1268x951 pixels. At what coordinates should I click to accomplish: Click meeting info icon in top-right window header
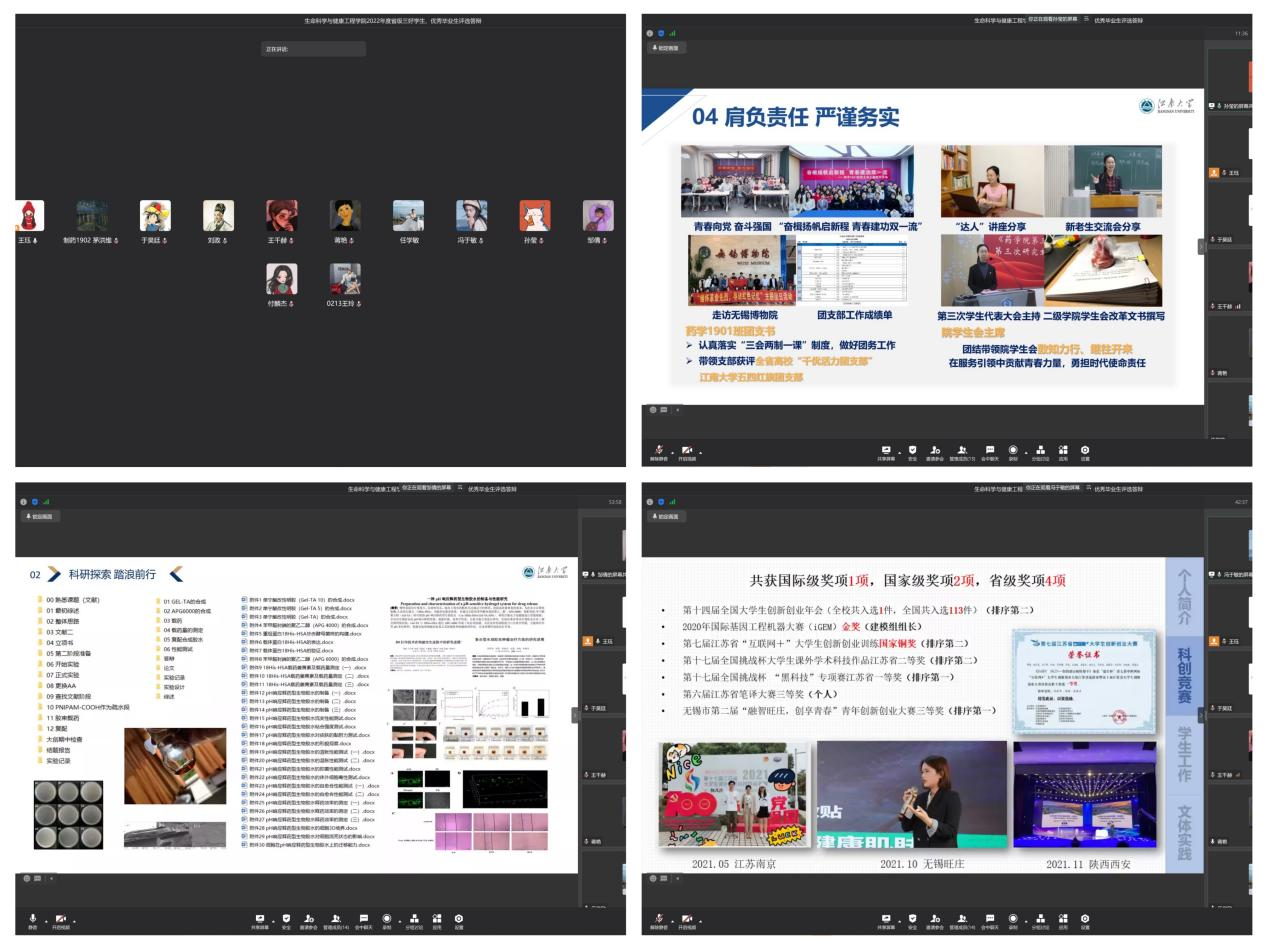click(x=650, y=33)
